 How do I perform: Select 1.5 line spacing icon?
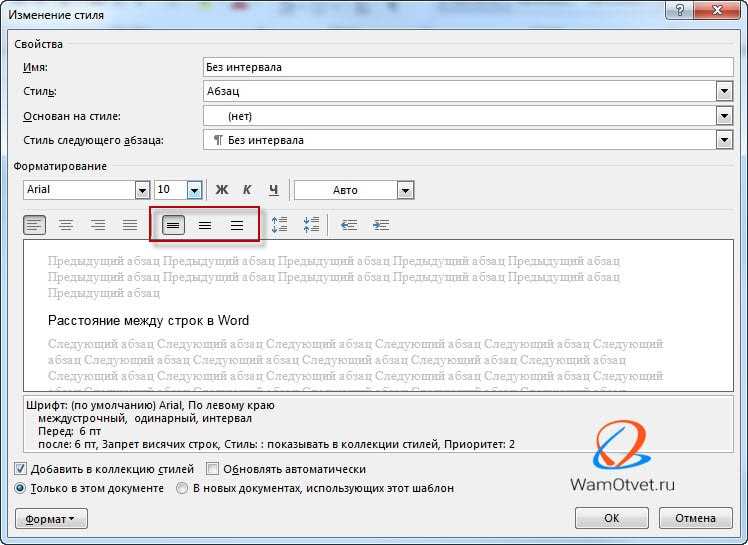[x=205, y=225]
